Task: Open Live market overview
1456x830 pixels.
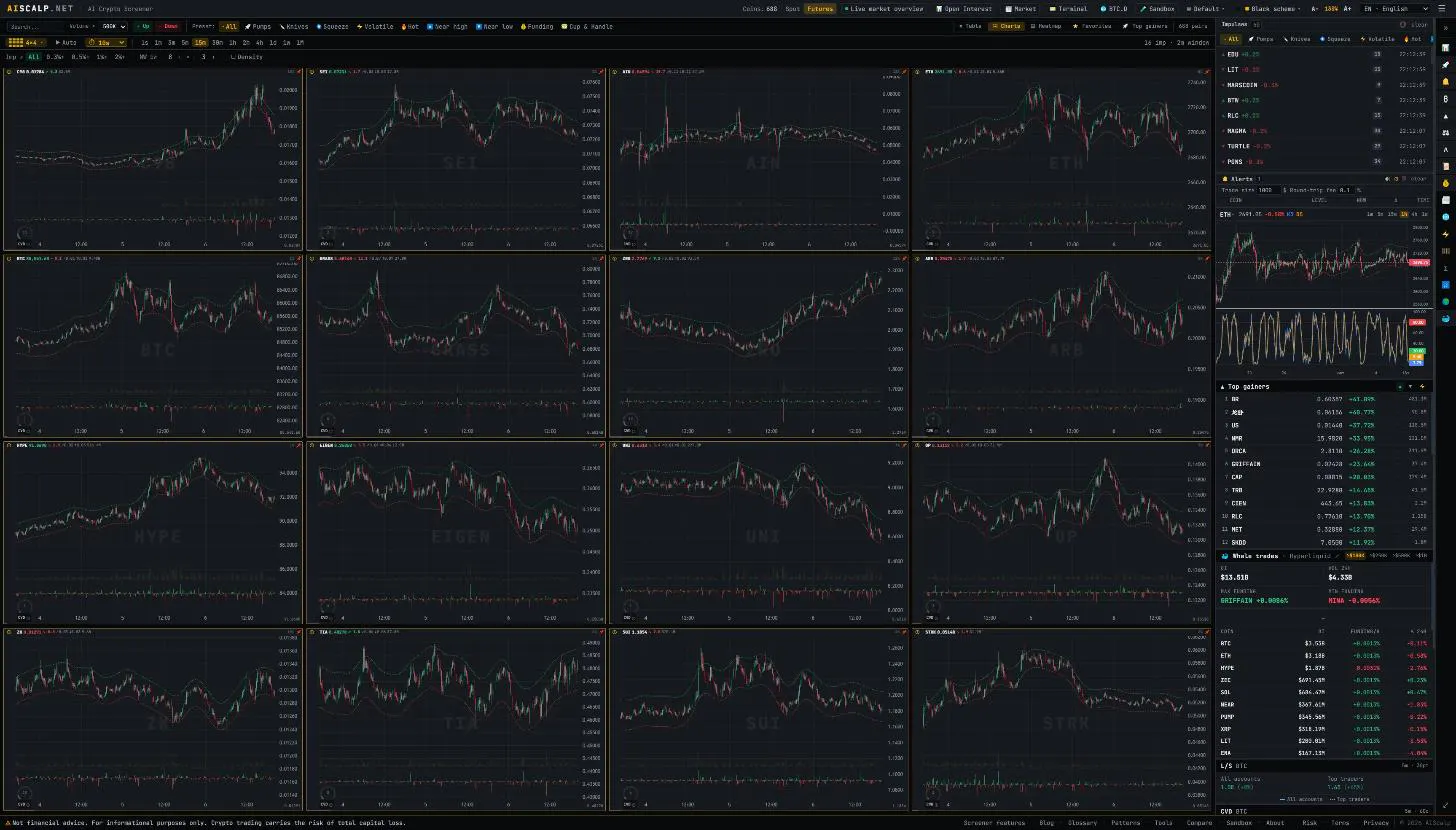Action: [884, 8]
